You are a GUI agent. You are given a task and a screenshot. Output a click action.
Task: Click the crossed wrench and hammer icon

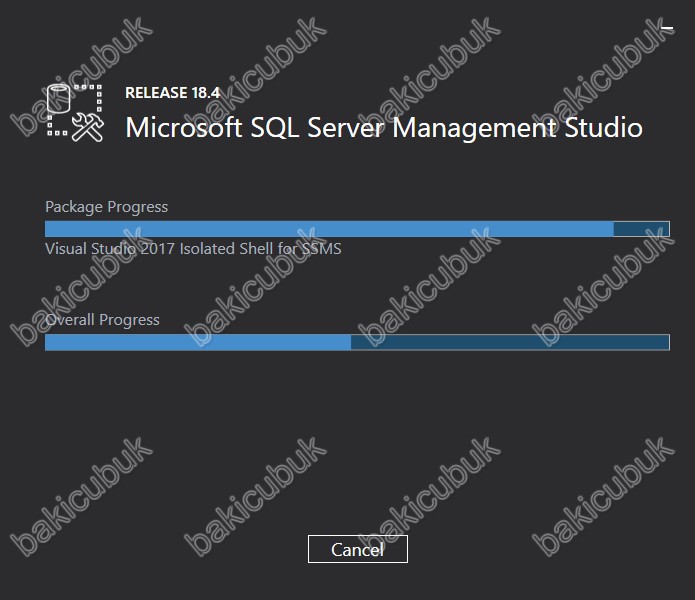point(88,127)
